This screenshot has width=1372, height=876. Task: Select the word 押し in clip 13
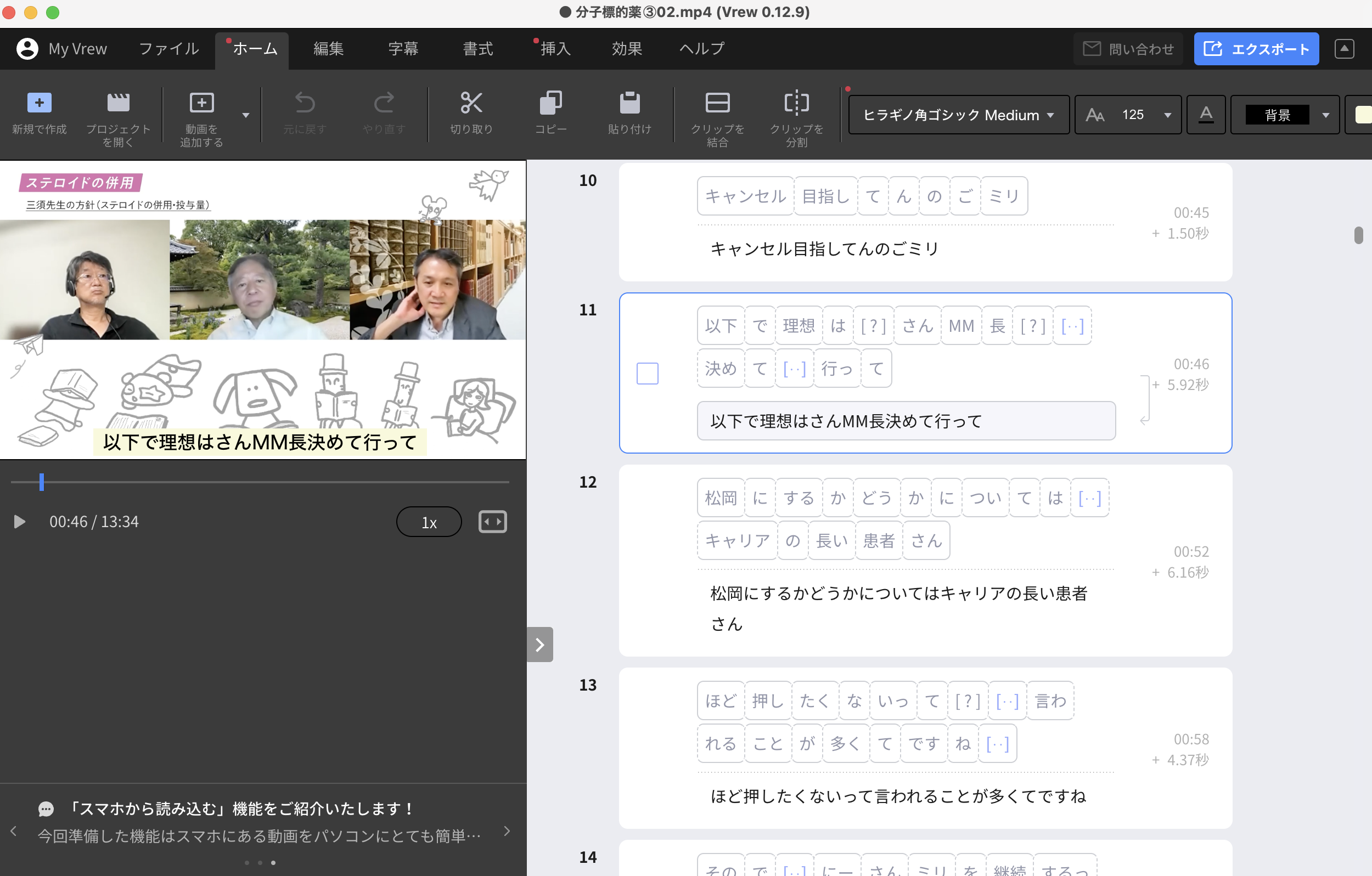pyautogui.click(x=768, y=700)
